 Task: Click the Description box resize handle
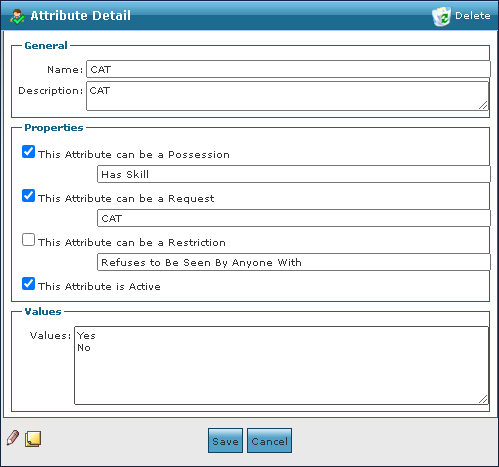483,105
